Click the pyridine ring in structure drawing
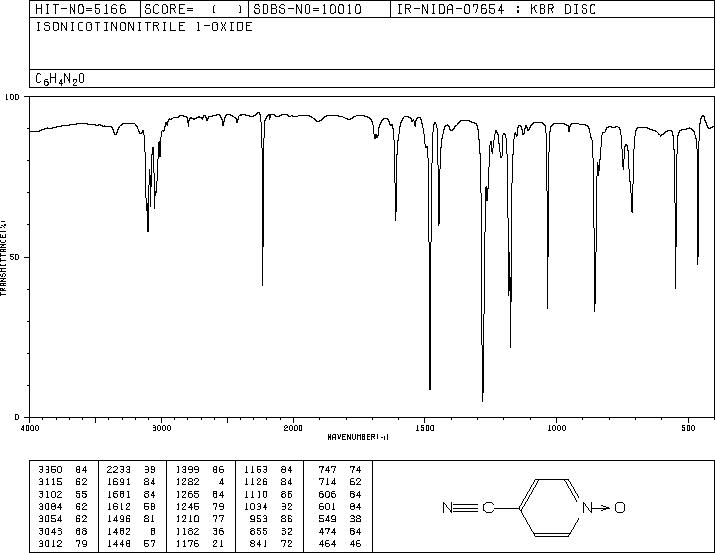 pos(549,507)
